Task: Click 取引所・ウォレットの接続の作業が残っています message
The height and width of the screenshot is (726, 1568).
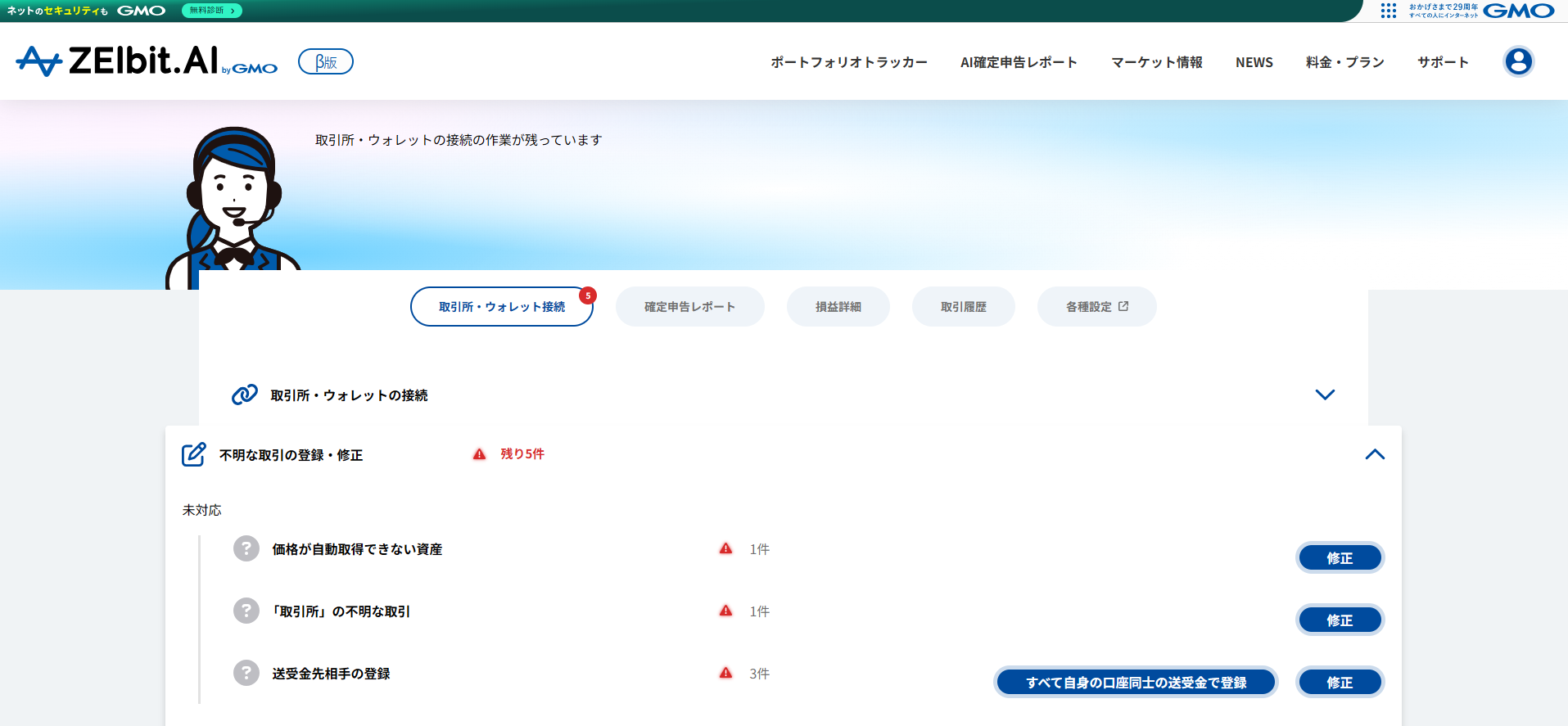Action: (x=459, y=140)
